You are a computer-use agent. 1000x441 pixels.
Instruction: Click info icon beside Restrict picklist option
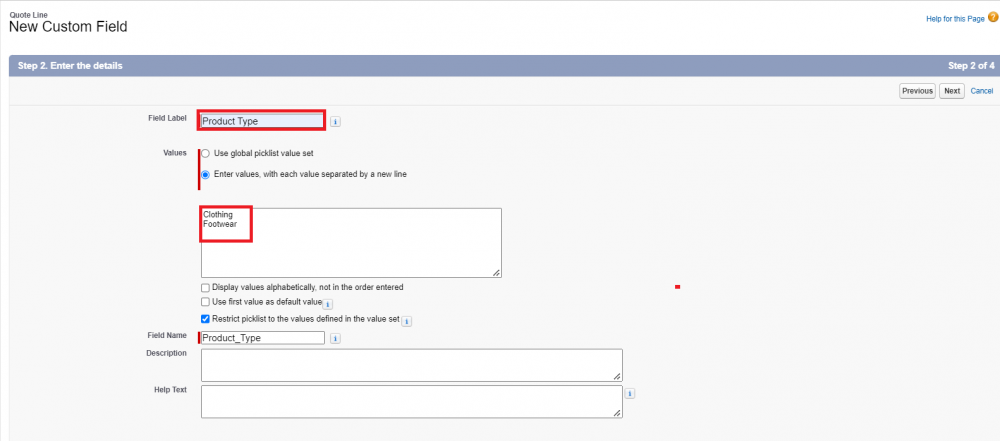406,321
